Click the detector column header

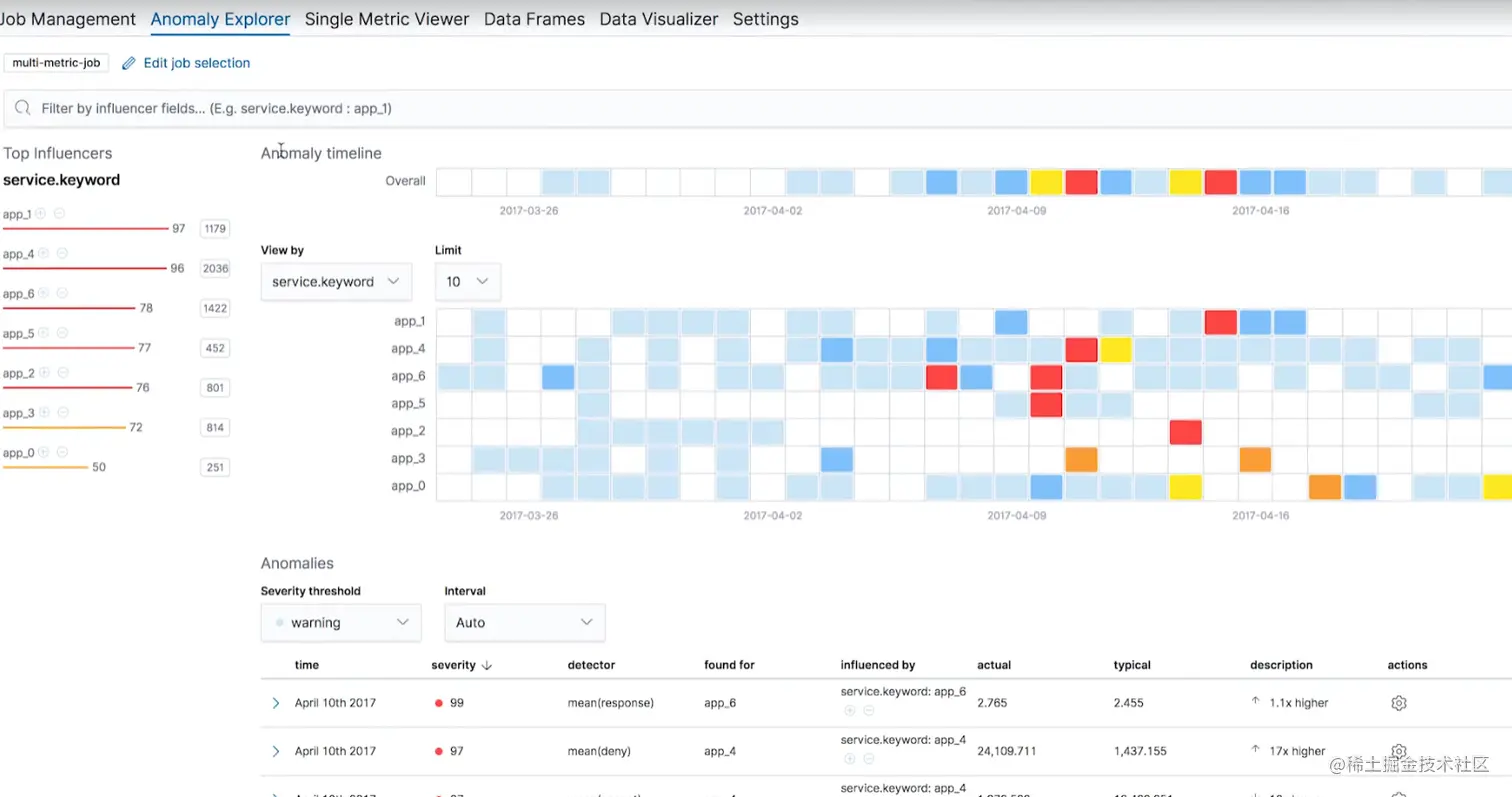[591, 665]
